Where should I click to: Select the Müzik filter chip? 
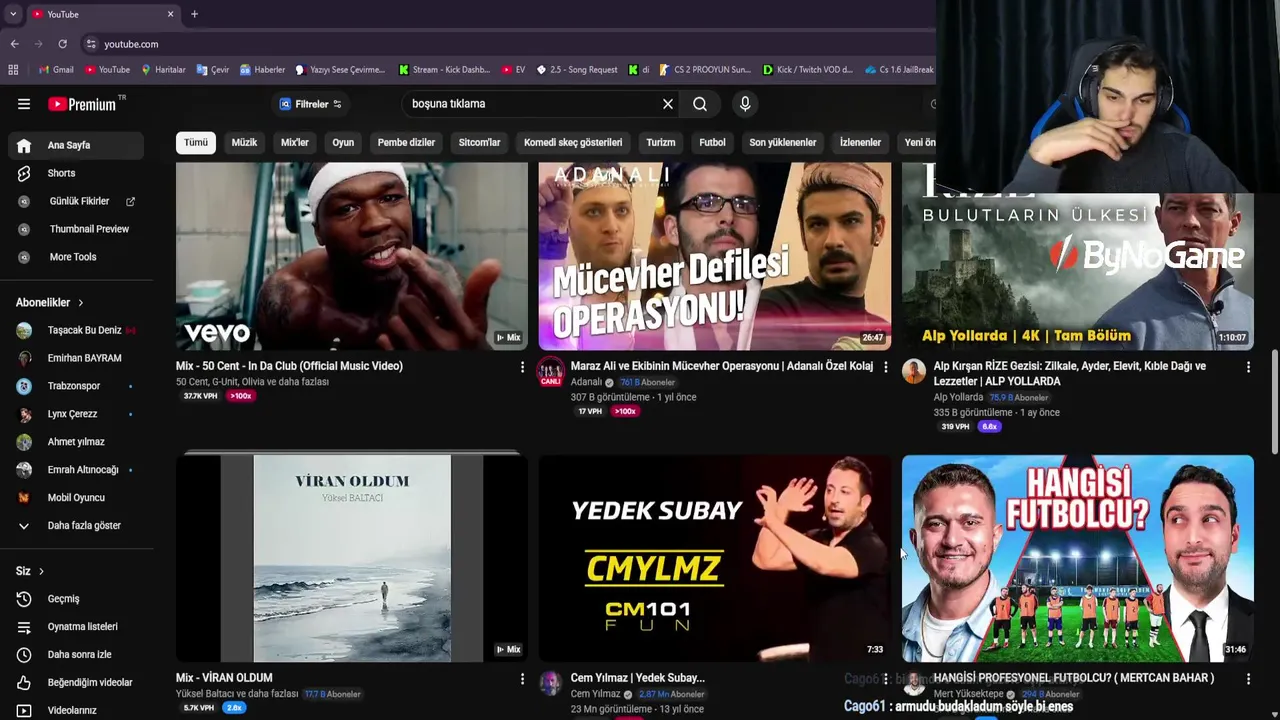tap(244, 142)
